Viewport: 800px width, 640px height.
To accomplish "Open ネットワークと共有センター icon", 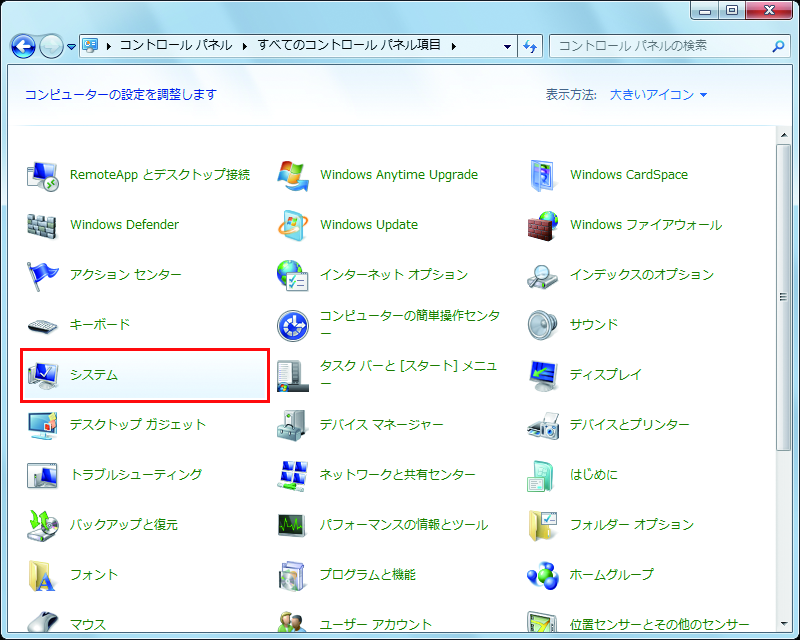I will (293, 475).
